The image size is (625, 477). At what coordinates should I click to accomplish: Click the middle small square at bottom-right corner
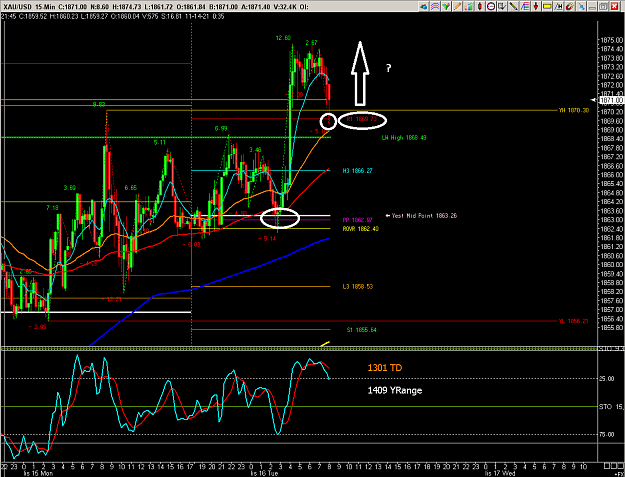coord(613,466)
